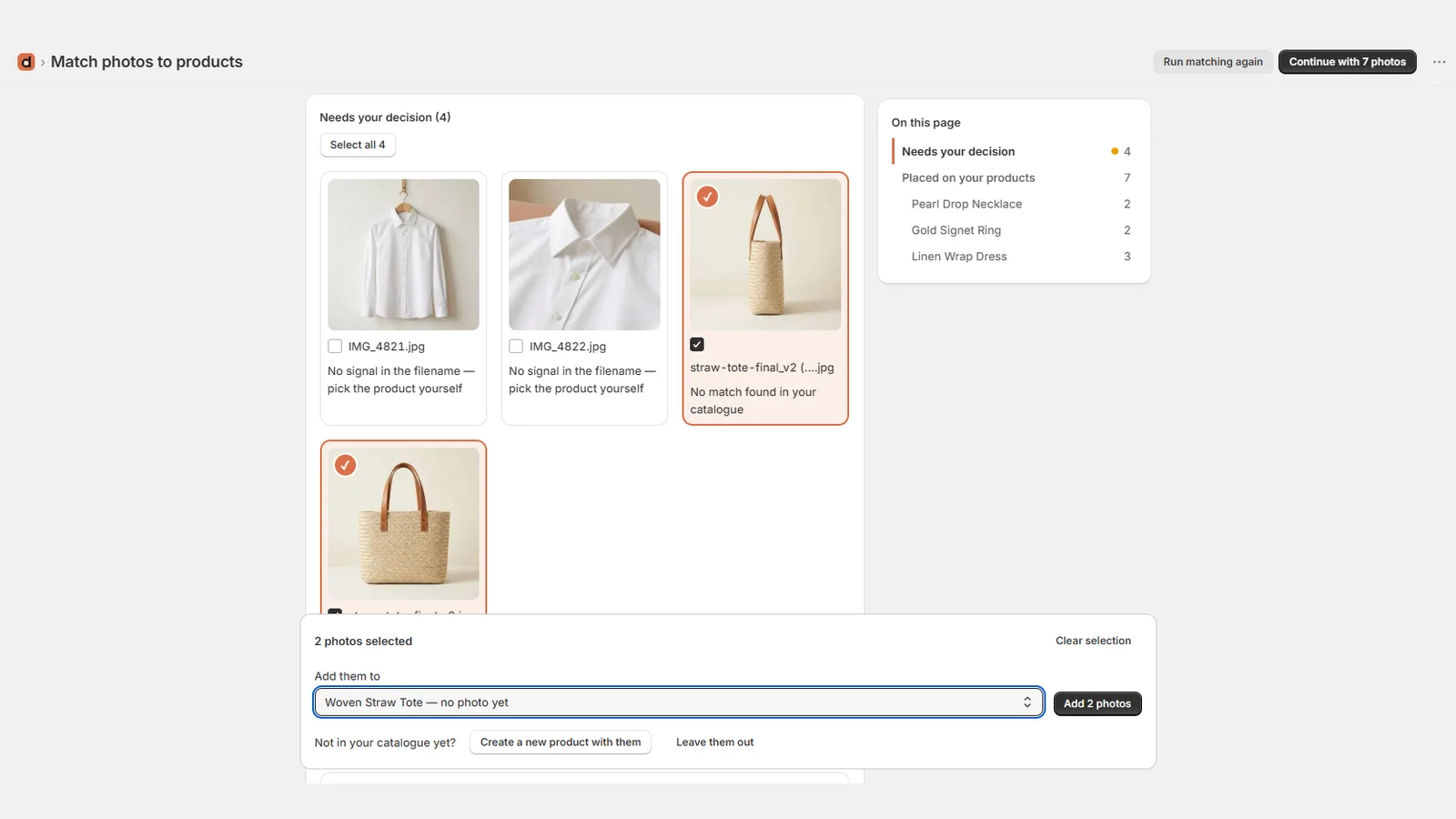Click the 'Match photos to products' title
Image resolution: width=1456 pixels, height=819 pixels.
(147, 62)
